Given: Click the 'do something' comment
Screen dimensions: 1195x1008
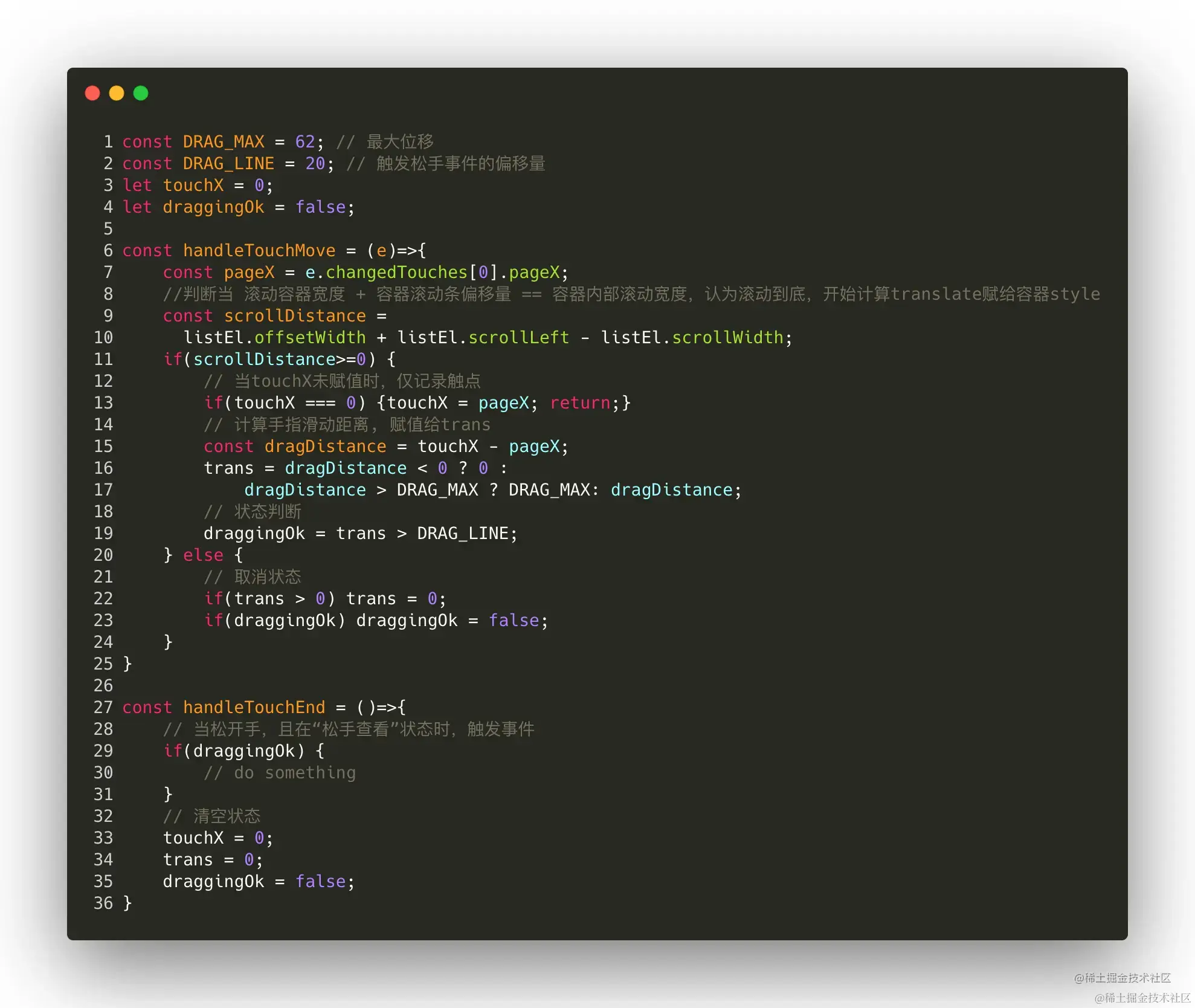Looking at the screenshot, I should coord(280,773).
